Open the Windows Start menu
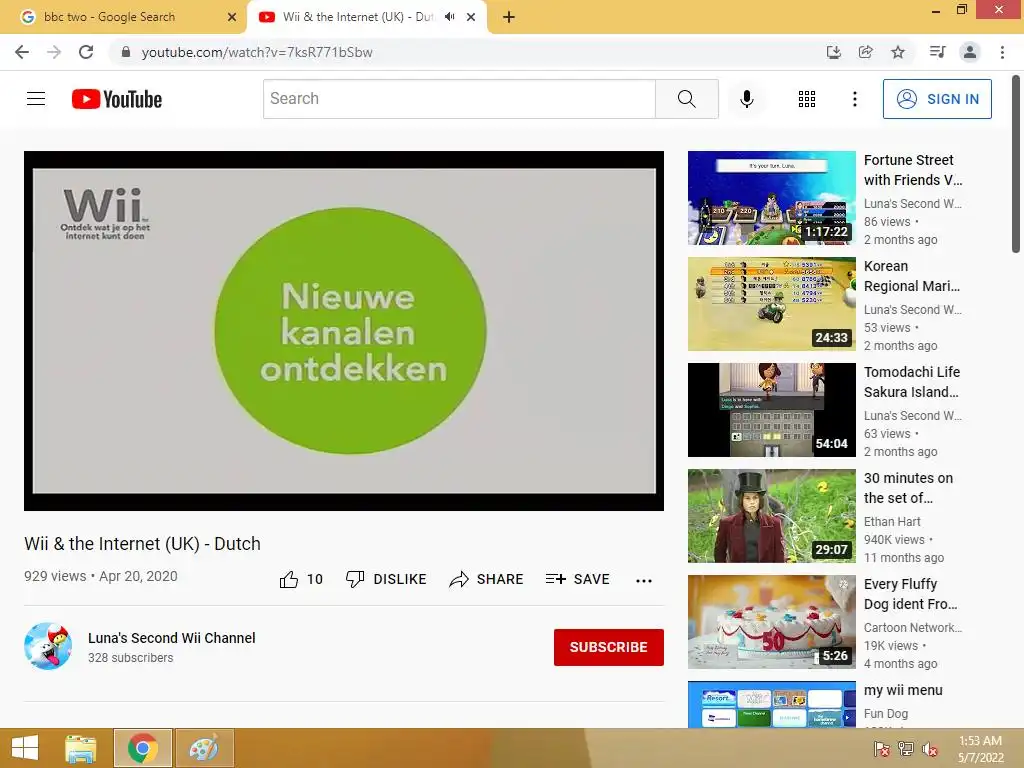Screen dimensions: 1024x768 pyautogui.click(x=25, y=748)
